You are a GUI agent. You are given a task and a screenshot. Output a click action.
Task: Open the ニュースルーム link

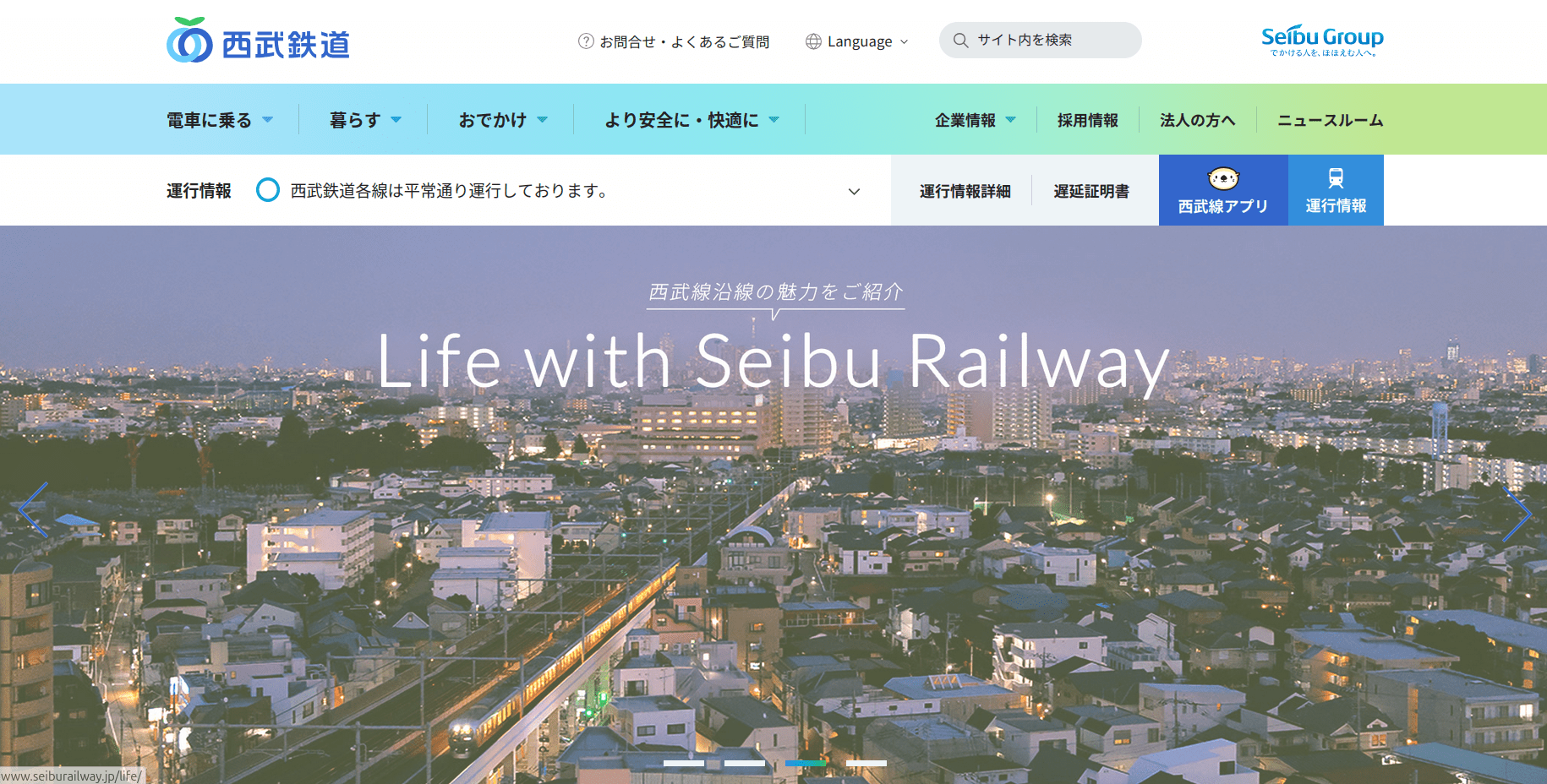click(1330, 120)
